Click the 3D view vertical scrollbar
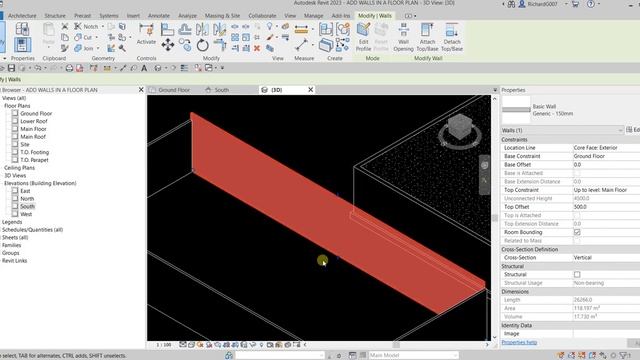The image size is (640, 360). (x=495, y=218)
